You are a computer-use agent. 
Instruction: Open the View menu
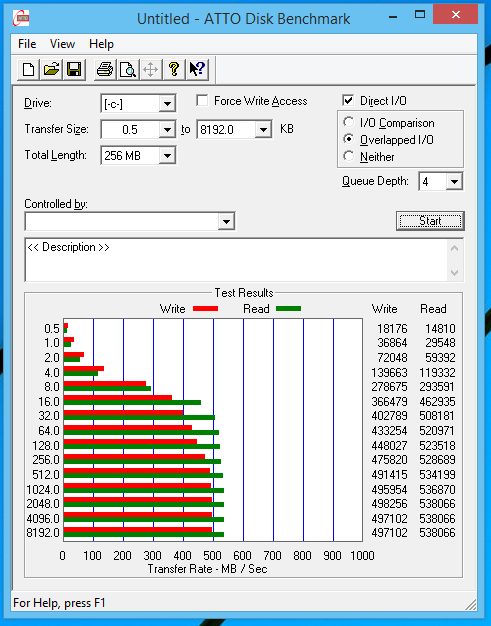coord(62,44)
